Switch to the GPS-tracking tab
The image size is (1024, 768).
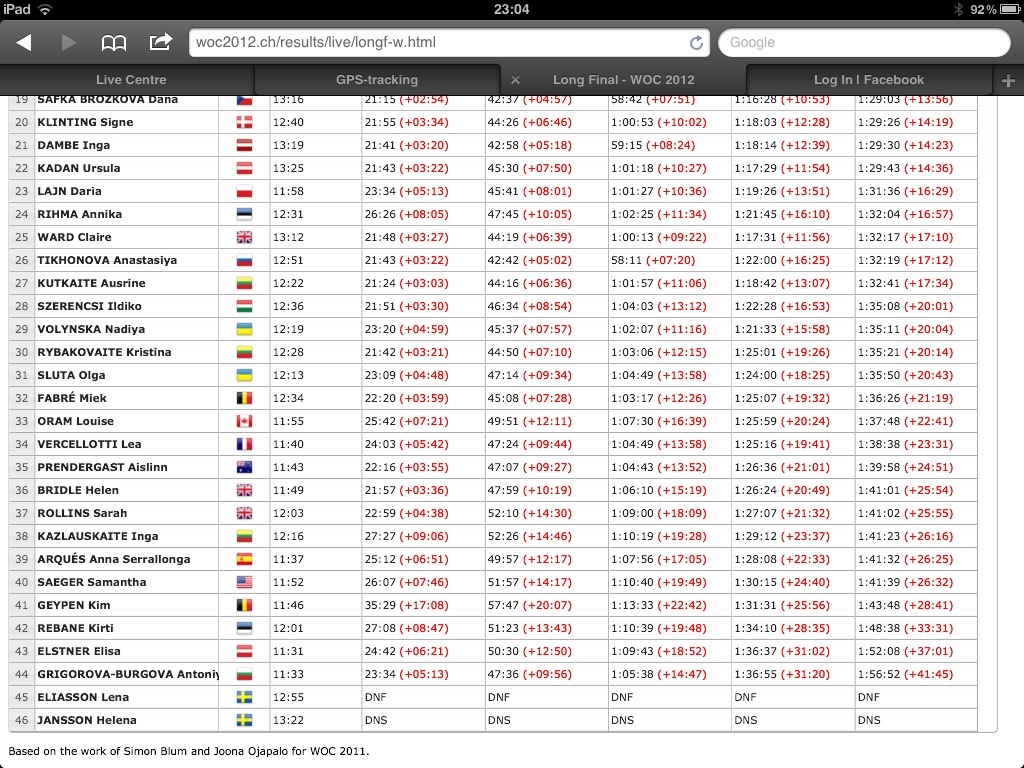[376, 80]
